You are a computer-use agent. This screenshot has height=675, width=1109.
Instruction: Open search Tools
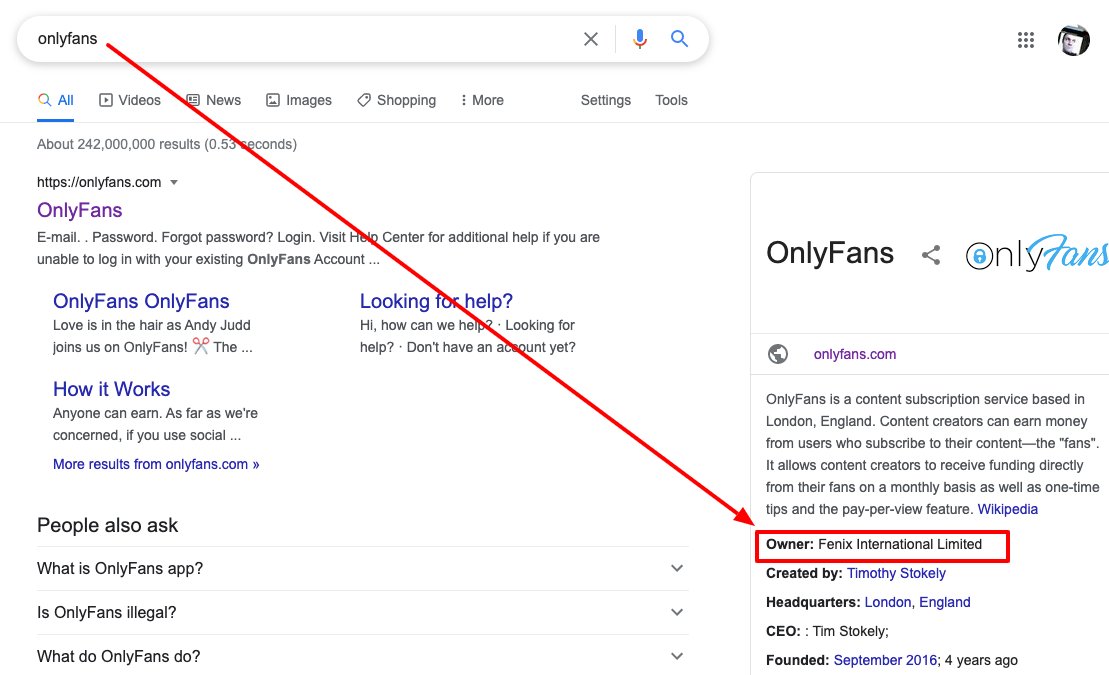[671, 100]
